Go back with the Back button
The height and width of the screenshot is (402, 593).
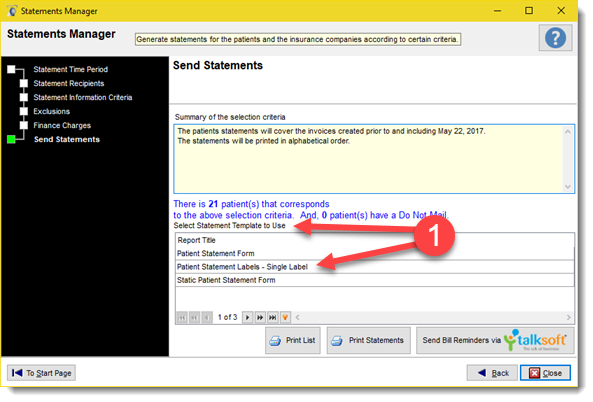point(492,373)
